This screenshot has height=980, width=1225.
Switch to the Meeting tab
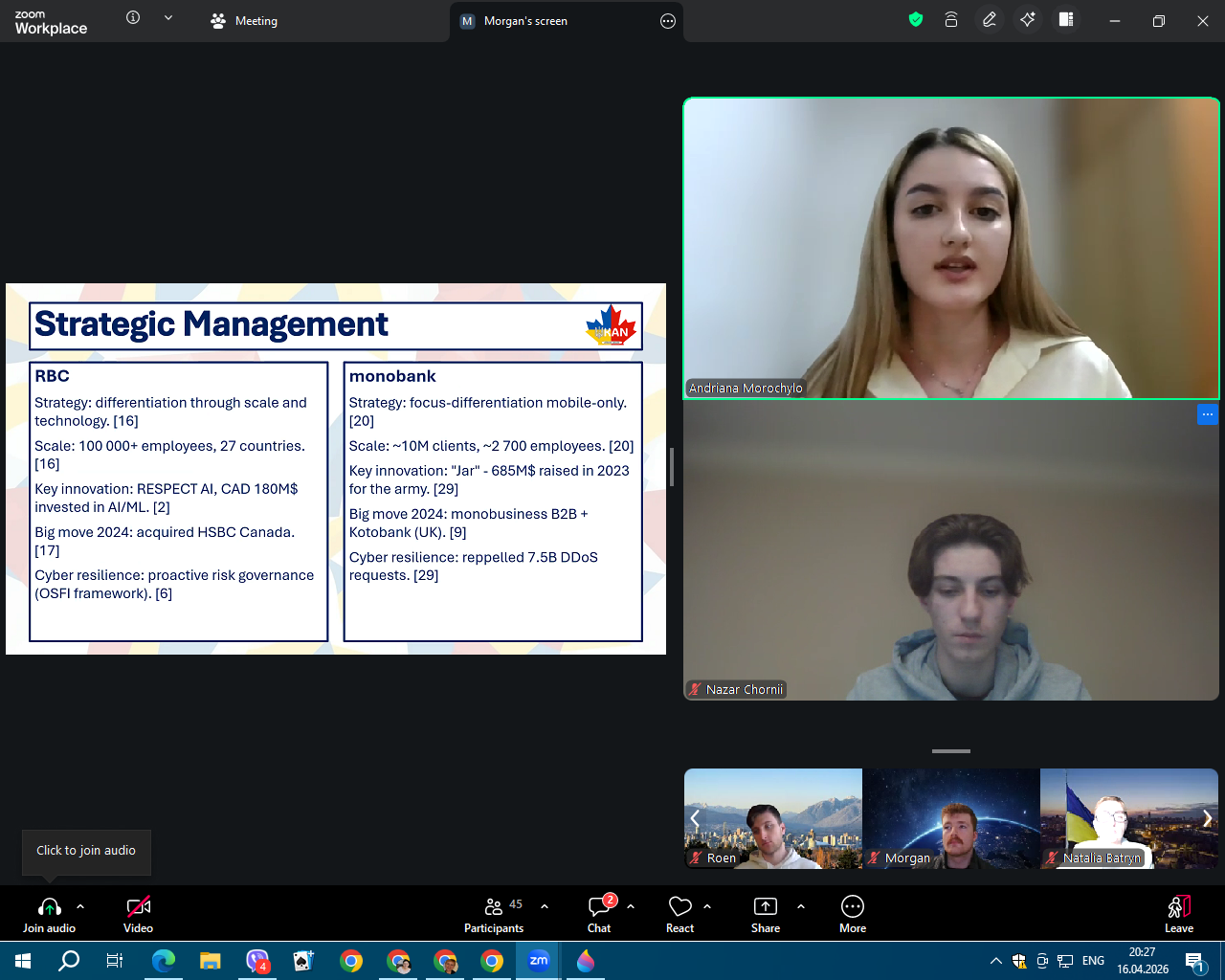(x=244, y=21)
